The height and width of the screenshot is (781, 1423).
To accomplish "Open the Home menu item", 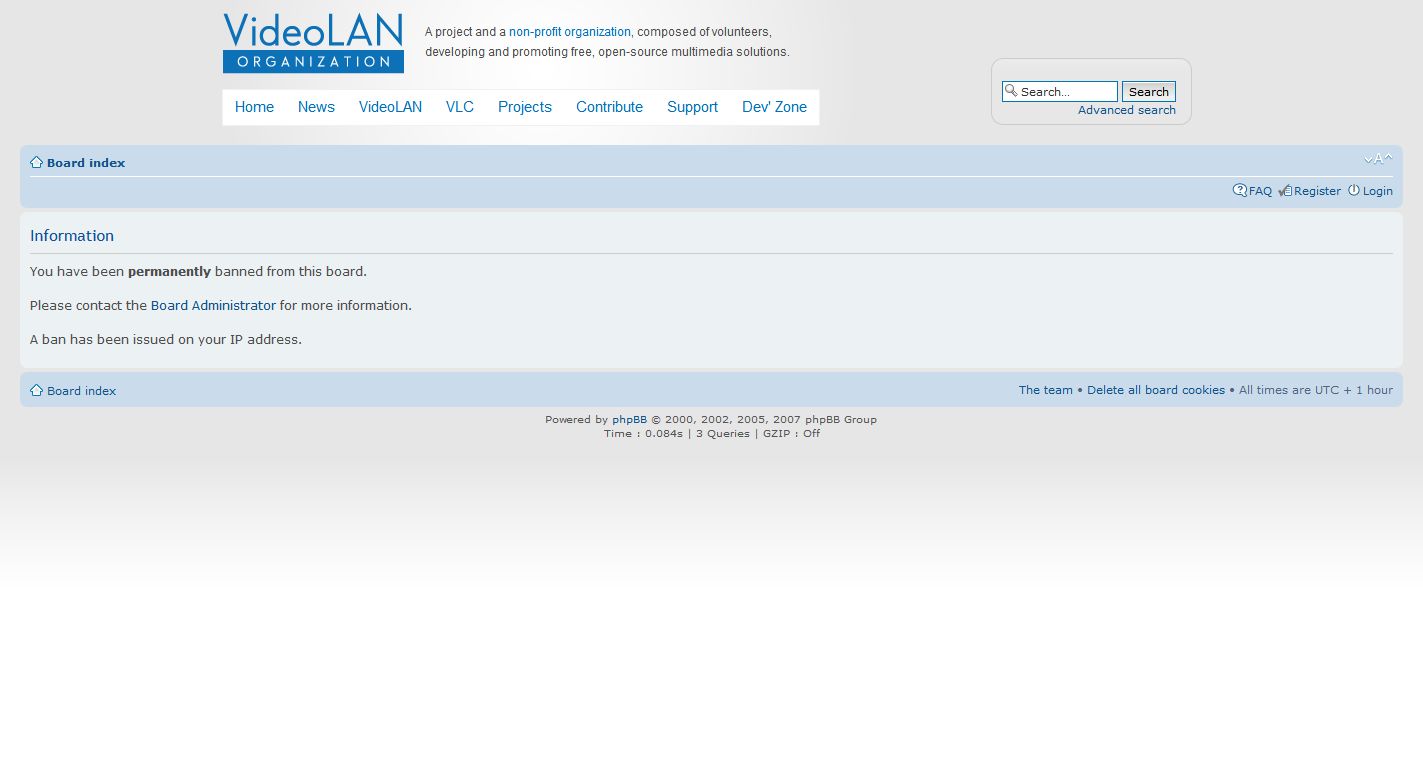I will pos(254,107).
